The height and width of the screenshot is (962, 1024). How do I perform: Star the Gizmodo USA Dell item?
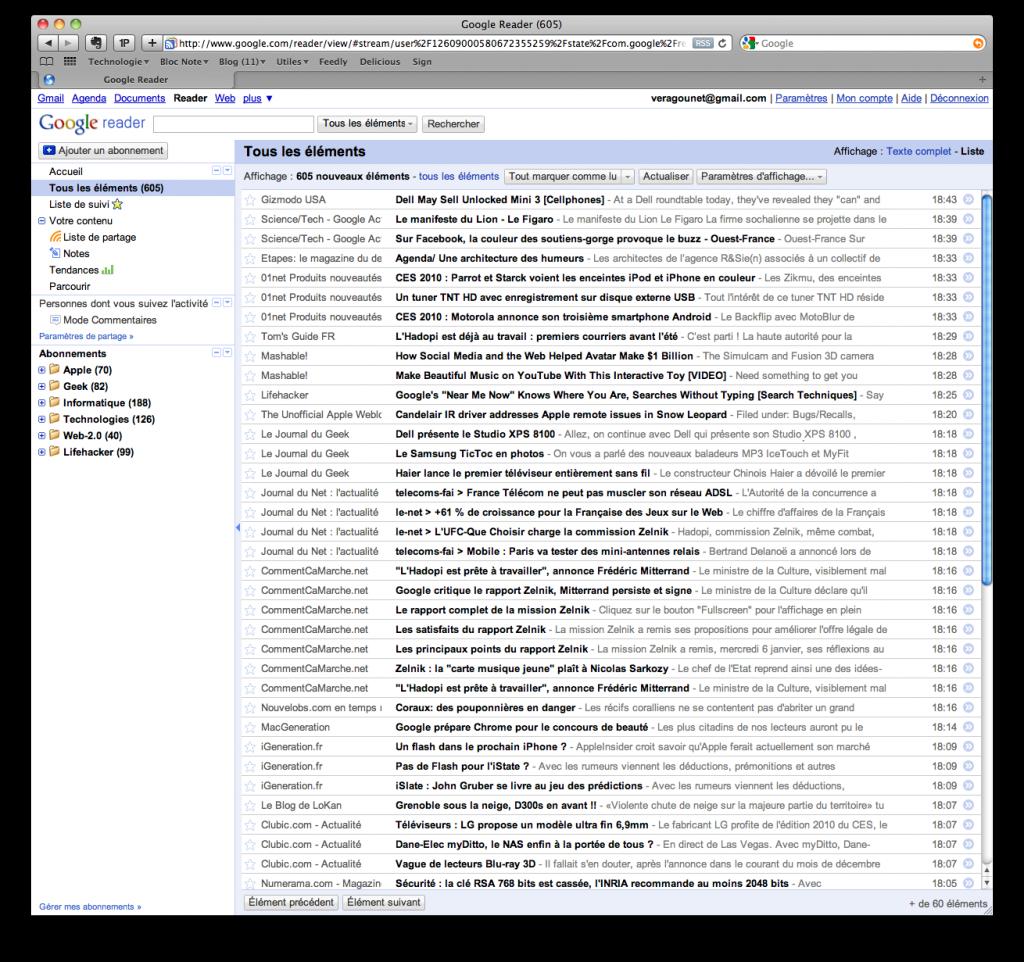click(250, 200)
